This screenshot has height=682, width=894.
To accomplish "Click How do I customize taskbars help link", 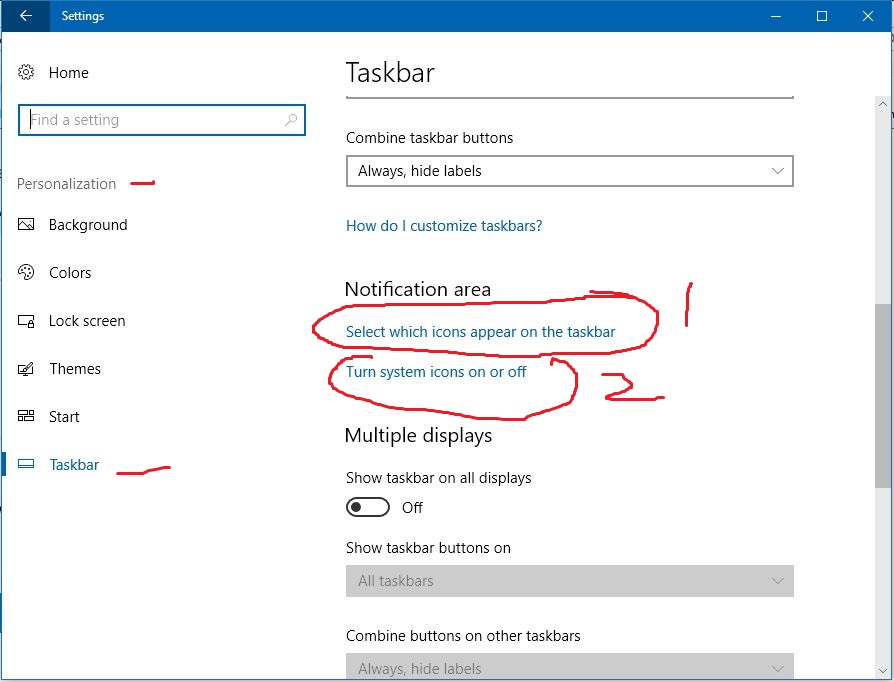I will (444, 226).
